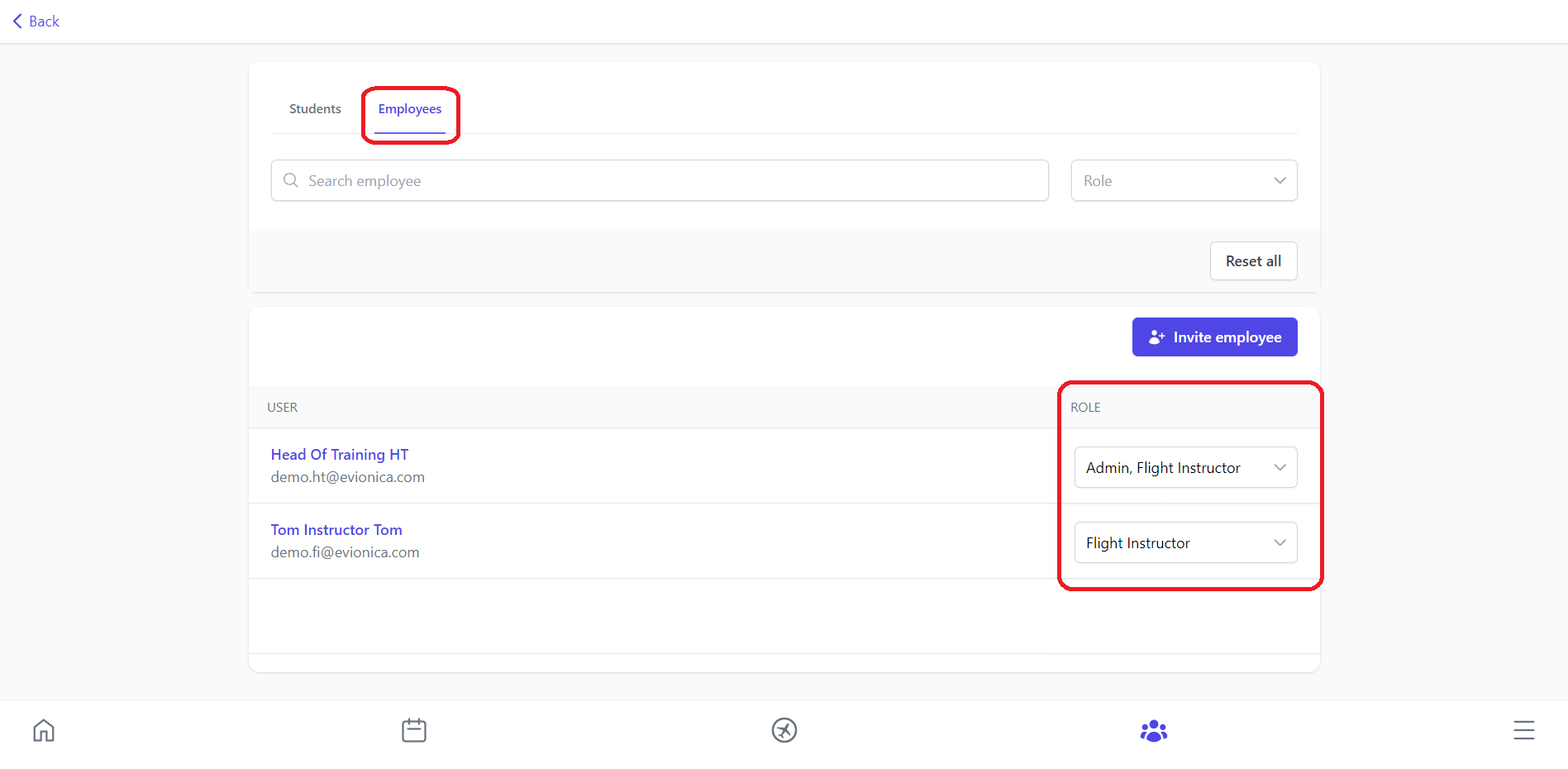Expand the Admin, Flight Instructor role dropdown
Screen dimensions: 1568x769
1185,468
